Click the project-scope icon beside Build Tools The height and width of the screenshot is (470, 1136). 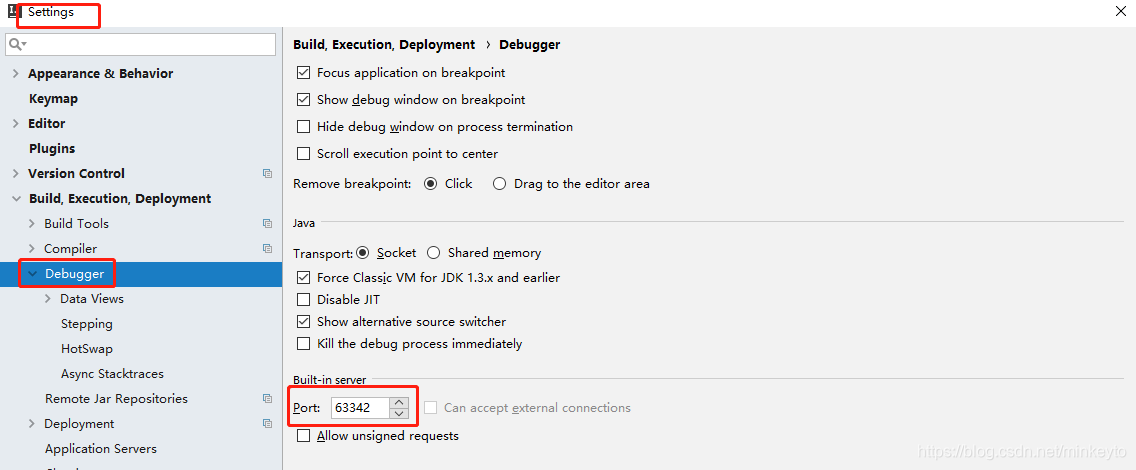(267, 224)
